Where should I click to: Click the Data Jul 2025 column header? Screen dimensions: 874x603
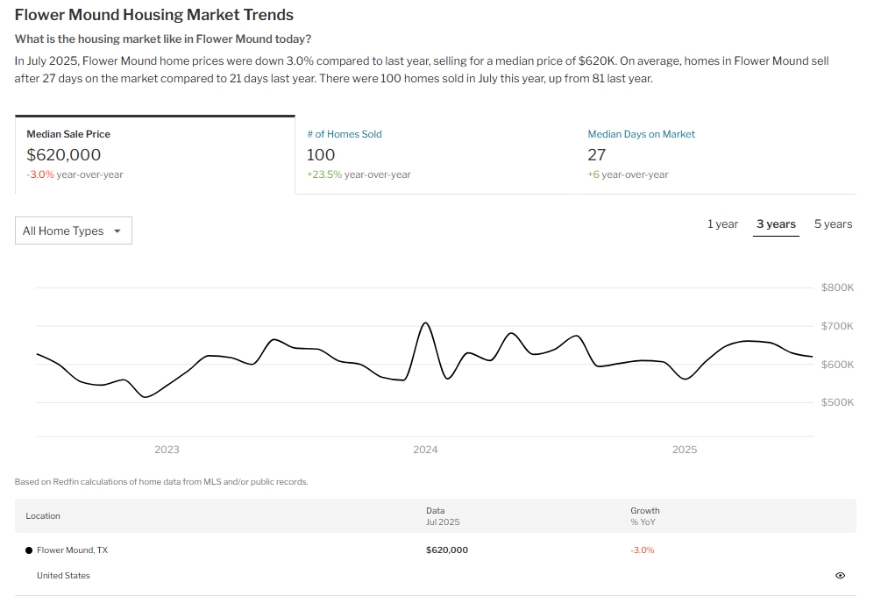click(x=442, y=516)
